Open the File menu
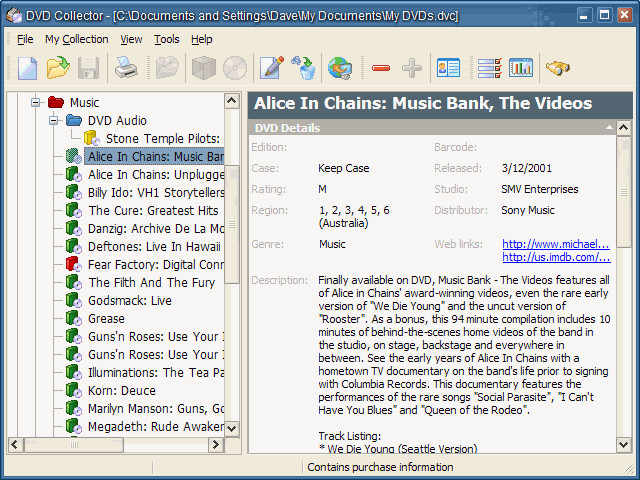Screen dimensions: 640x480 point(25,39)
